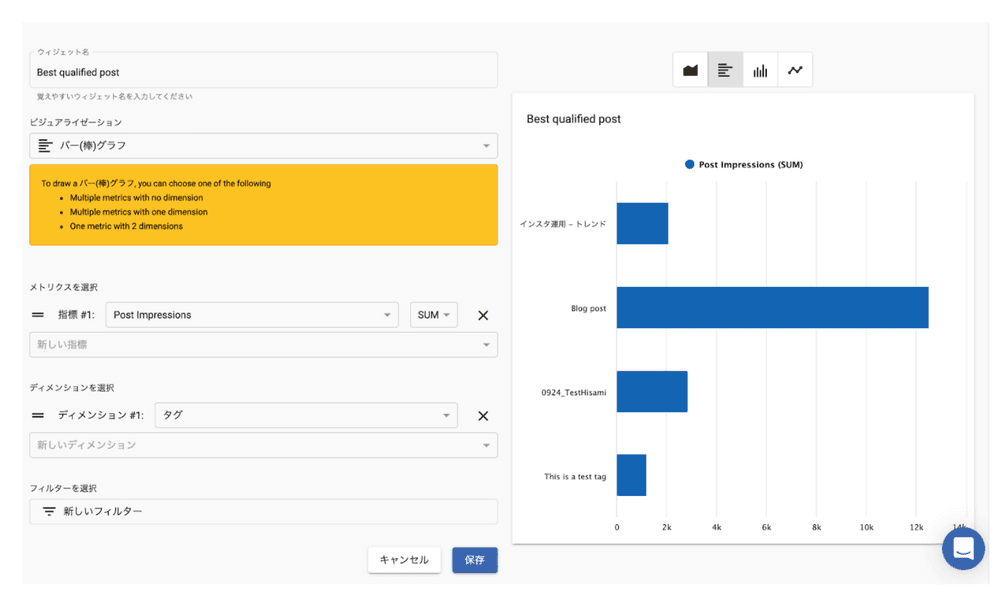The width and height of the screenshot is (1000, 602).
Task: Switch to area chart icon
Action: point(690,71)
